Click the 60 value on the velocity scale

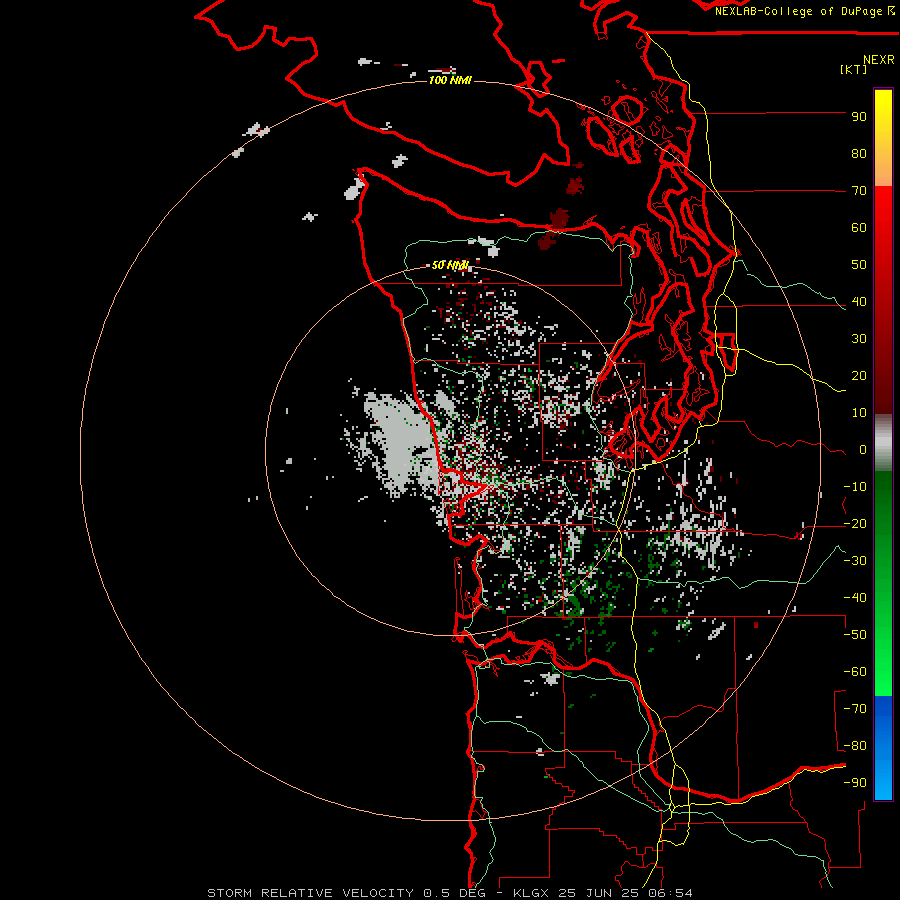[x=859, y=227]
